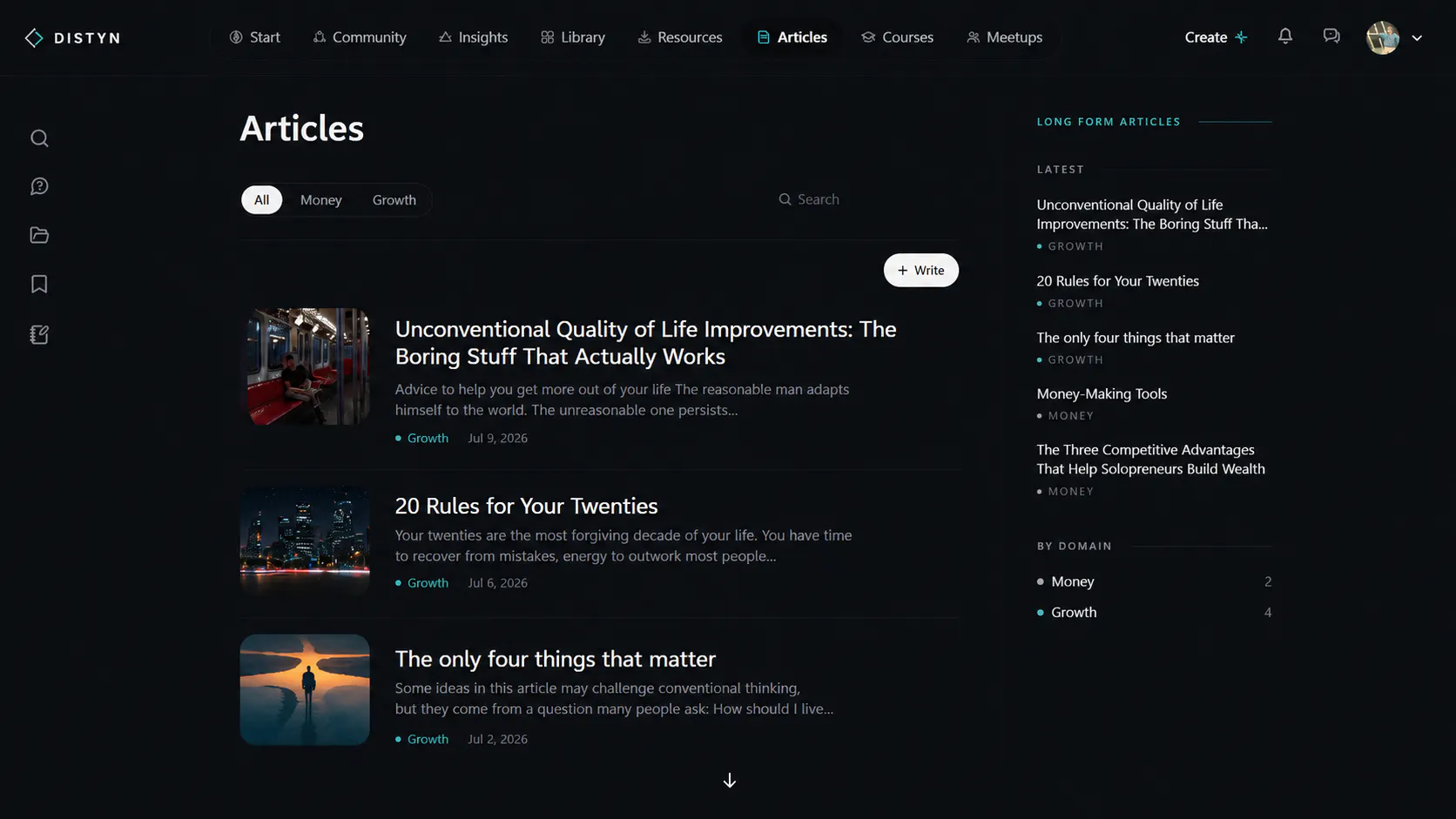This screenshot has width=1456, height=819.
Task: Click the Distyn diamond logo icon
Action: pos(34,37)
